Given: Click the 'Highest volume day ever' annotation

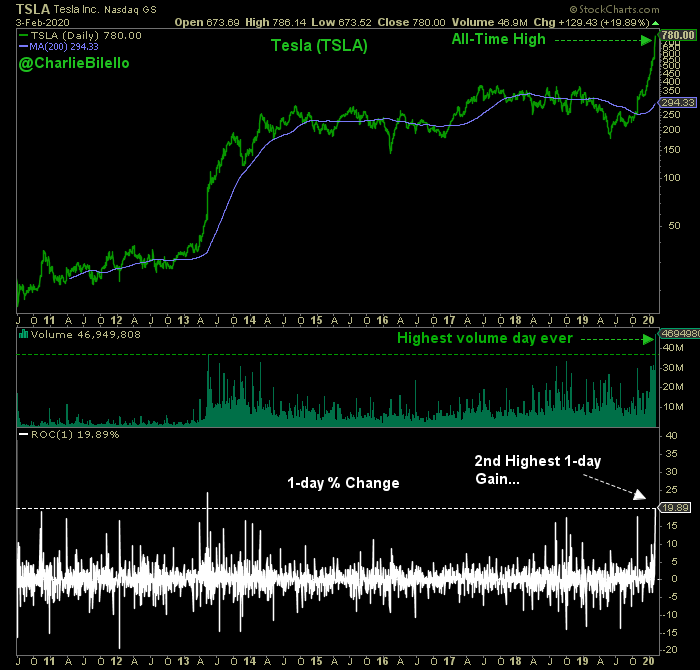Looking at the screenshot, I should pyautogui.click(x=485, y=338).
